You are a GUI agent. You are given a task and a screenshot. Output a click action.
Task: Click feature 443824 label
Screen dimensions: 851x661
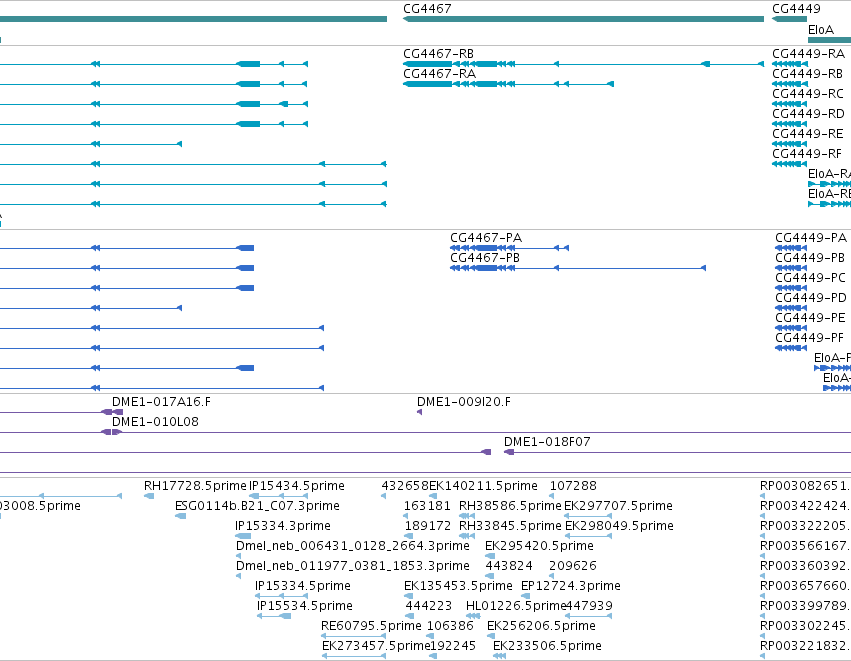pos(509,566)
